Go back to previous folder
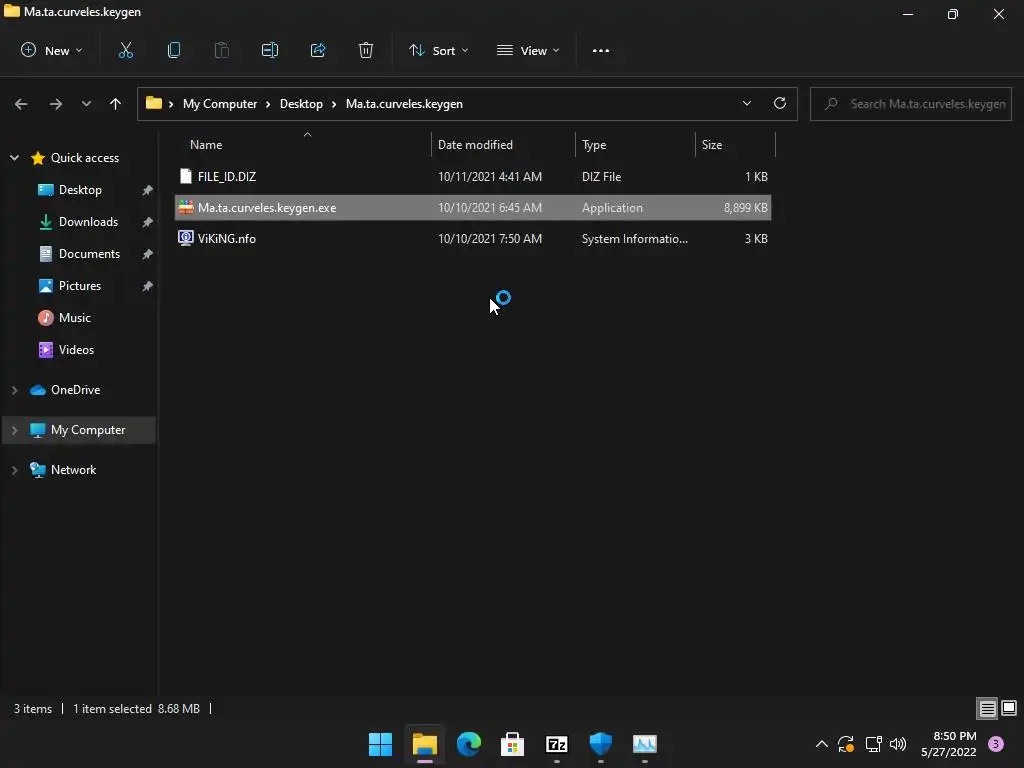 tap(21, 104)
